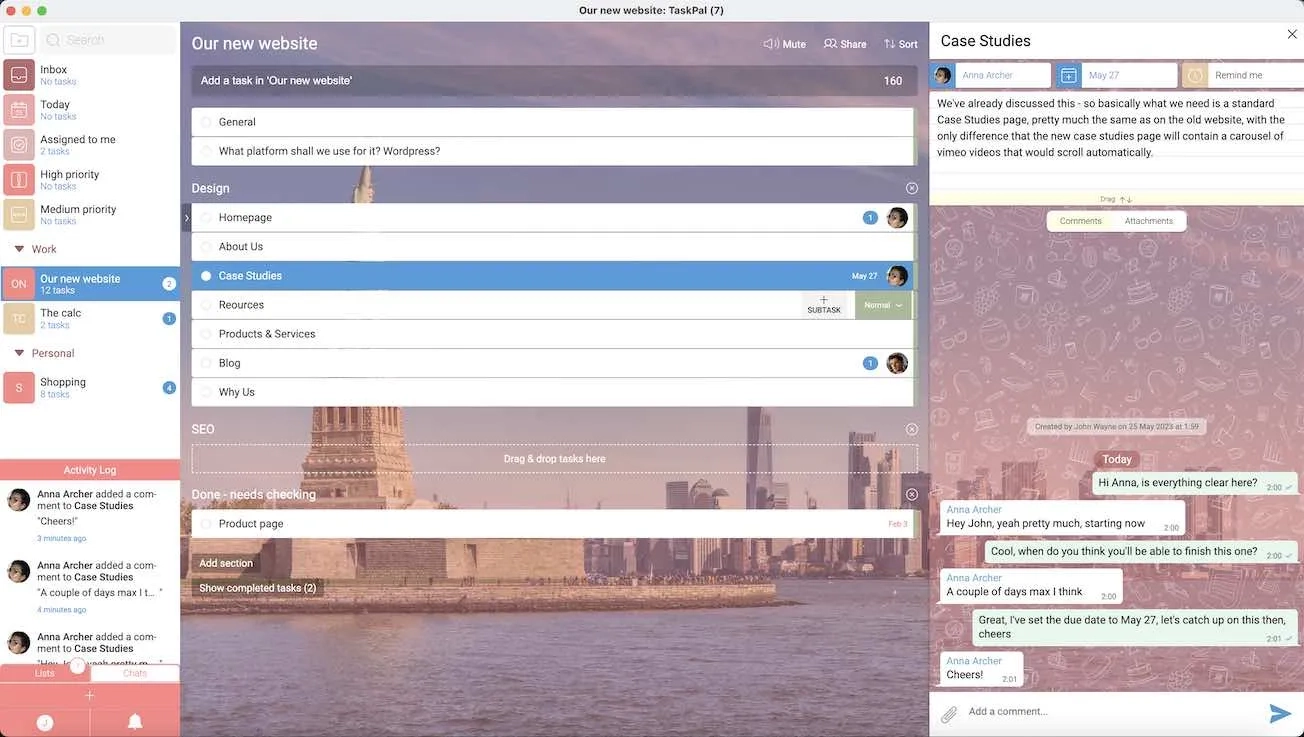Viewport: 1304px width, 737px height.
Task: Collapse the Personal folder triangle
Action: [x=19, y=353]
